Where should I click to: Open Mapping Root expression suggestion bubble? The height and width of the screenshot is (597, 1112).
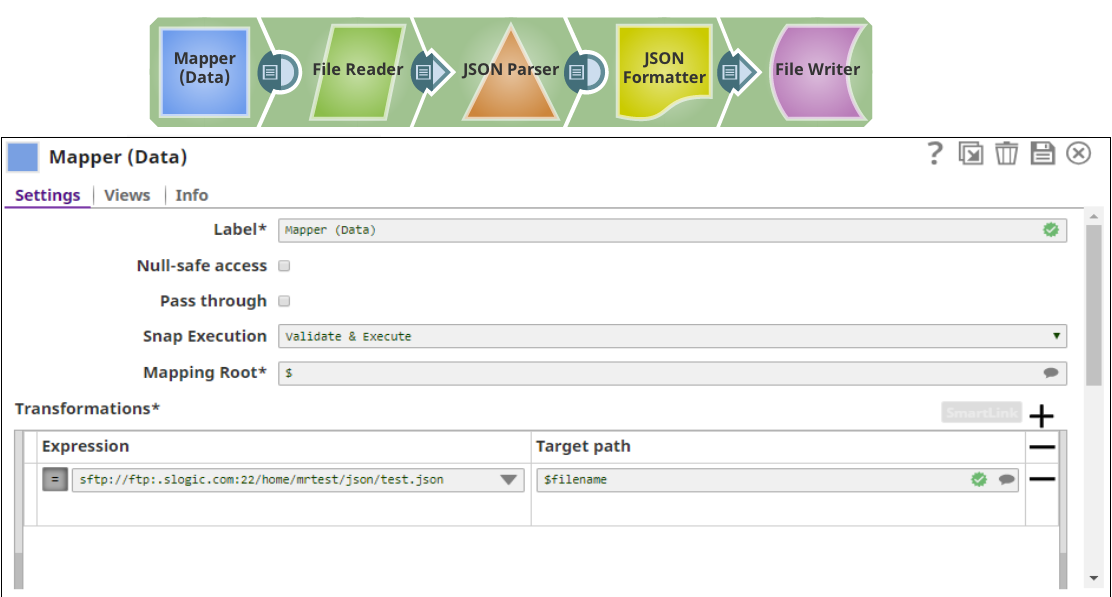point(1051,373)
